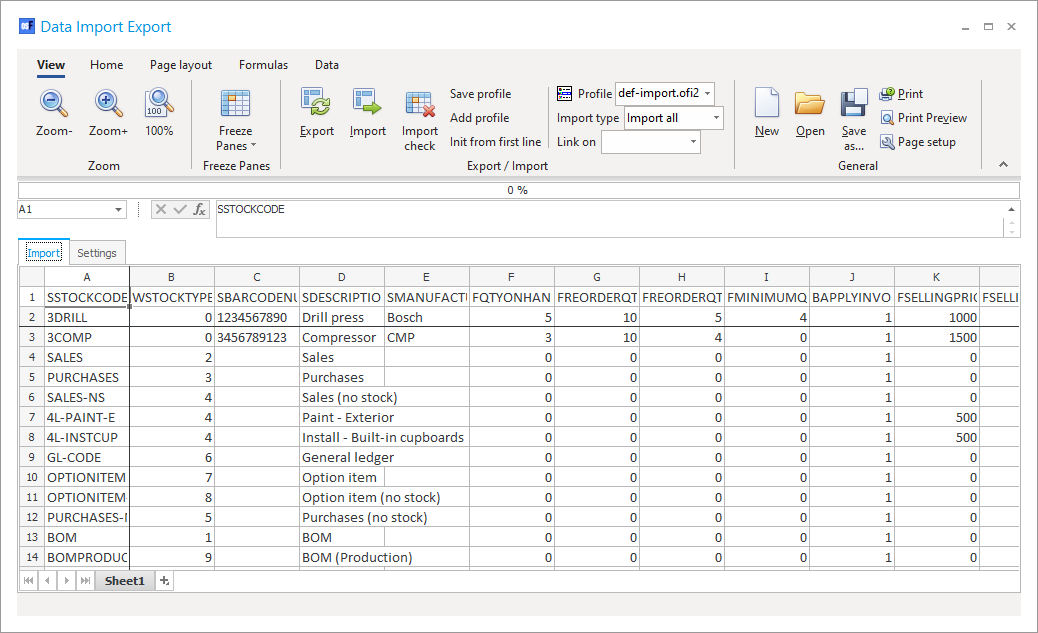Screen dimensions: 1038x633
Task: Run Import check from the ribbon
Action: tap(420, 104)
